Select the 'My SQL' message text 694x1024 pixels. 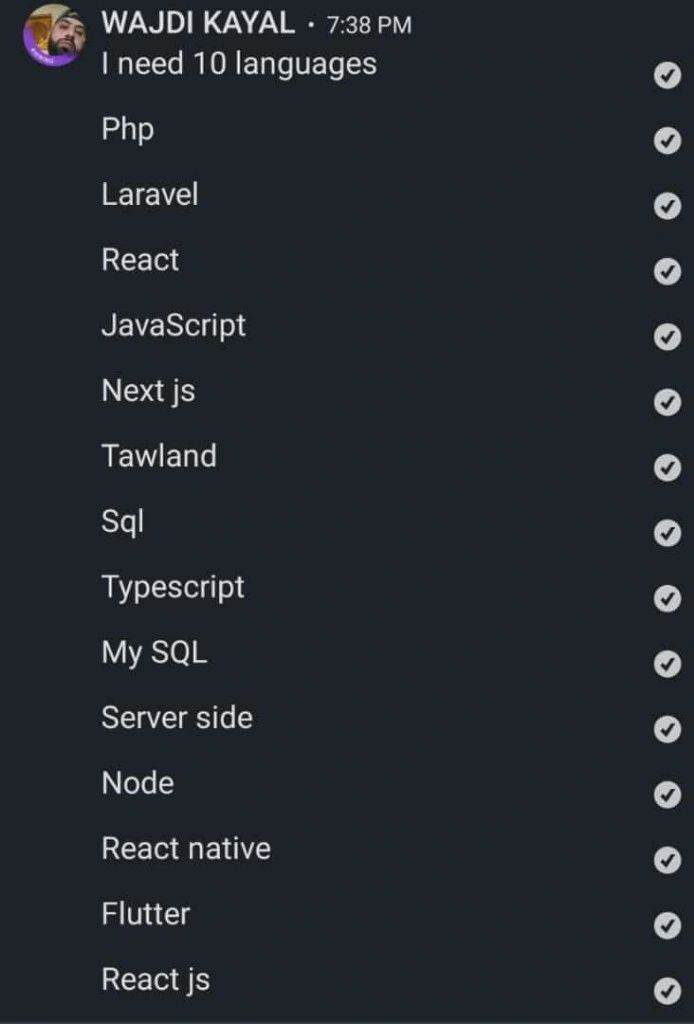point(154,653)
